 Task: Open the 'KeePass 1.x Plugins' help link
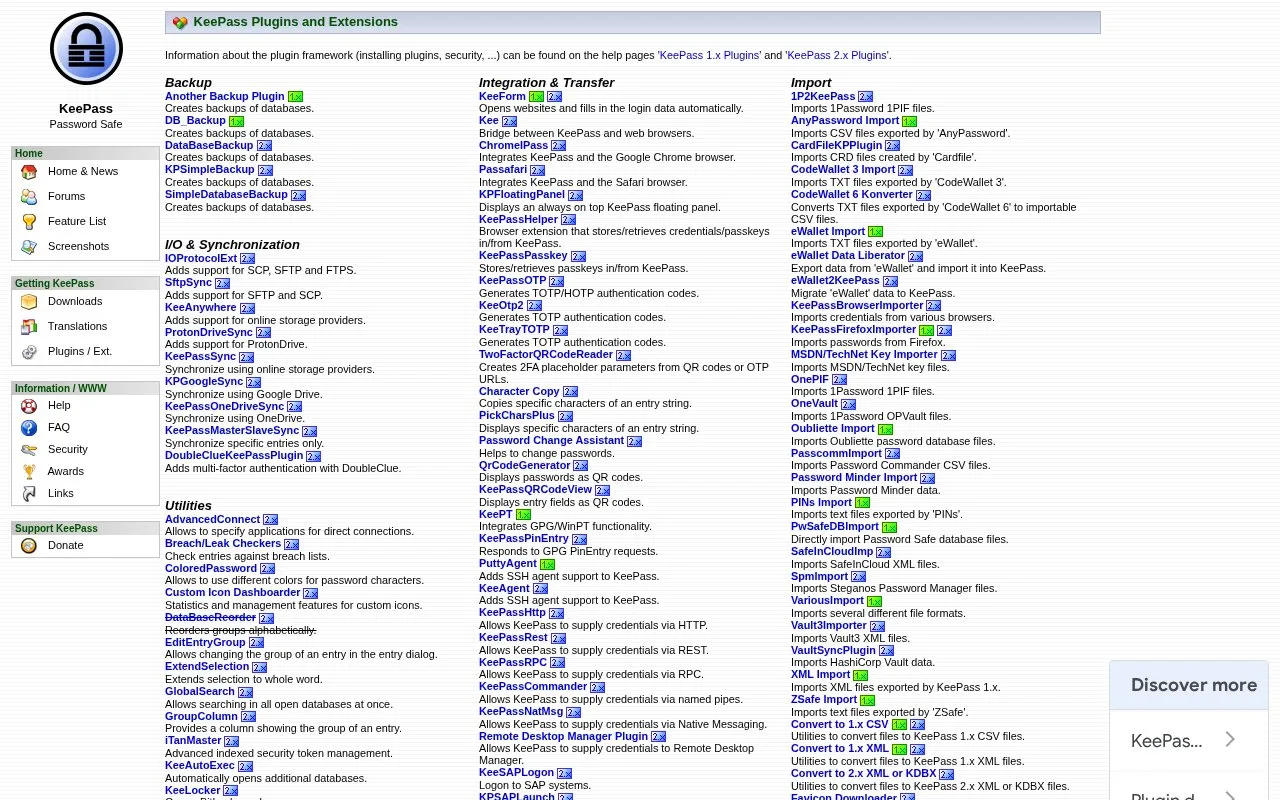point(709,55)
